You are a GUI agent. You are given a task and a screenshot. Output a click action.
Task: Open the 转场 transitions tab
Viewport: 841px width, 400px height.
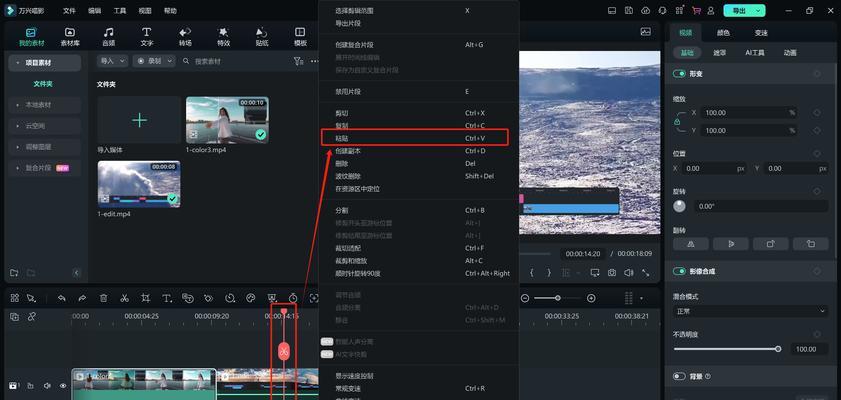(x=185, y=36)
